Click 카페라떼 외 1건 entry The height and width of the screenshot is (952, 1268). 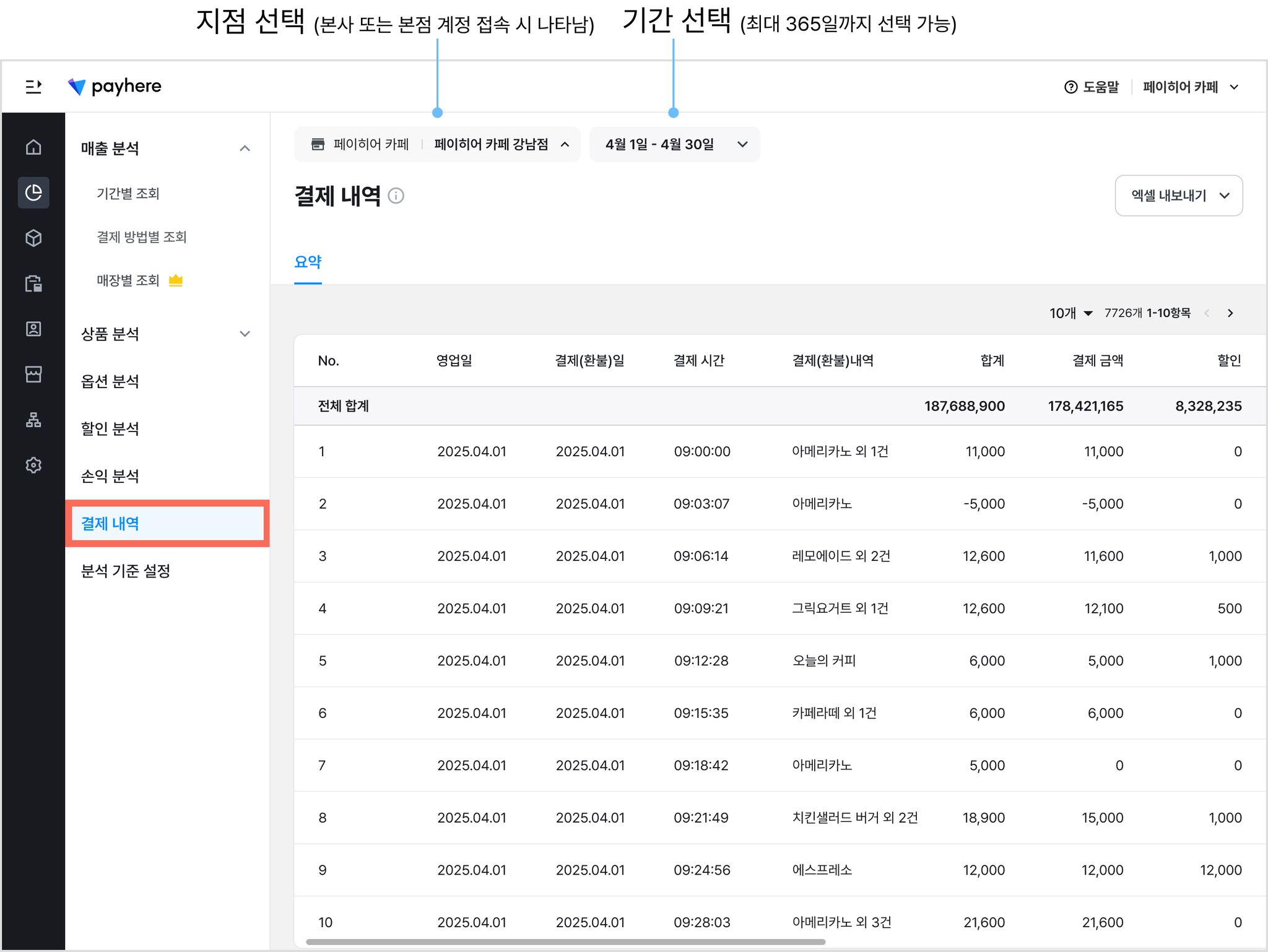835,713
